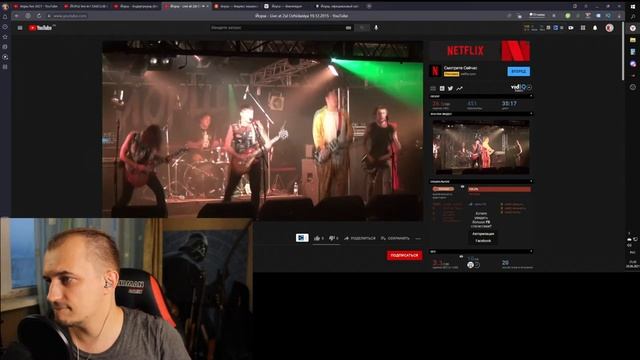Open the vidIQ Facebook square icon
Image resolution: width=640 pixels, height=360 pixels.
tap(442, 88)
